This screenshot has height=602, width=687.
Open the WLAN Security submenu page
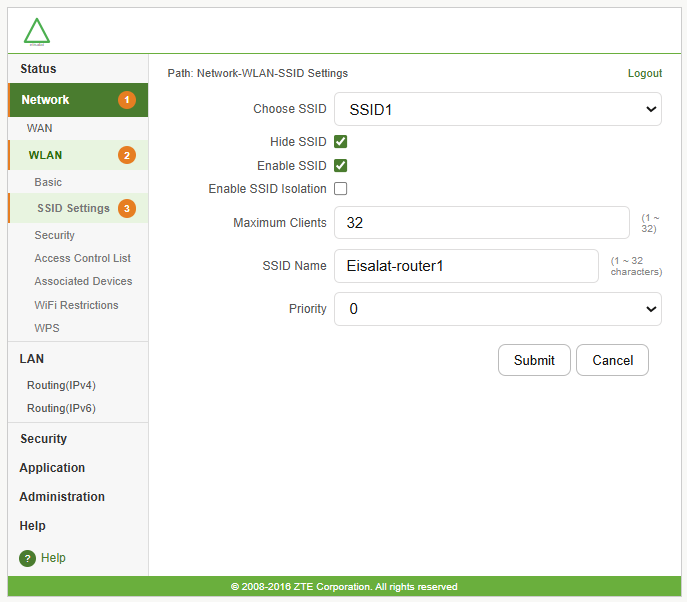point(54,235)
